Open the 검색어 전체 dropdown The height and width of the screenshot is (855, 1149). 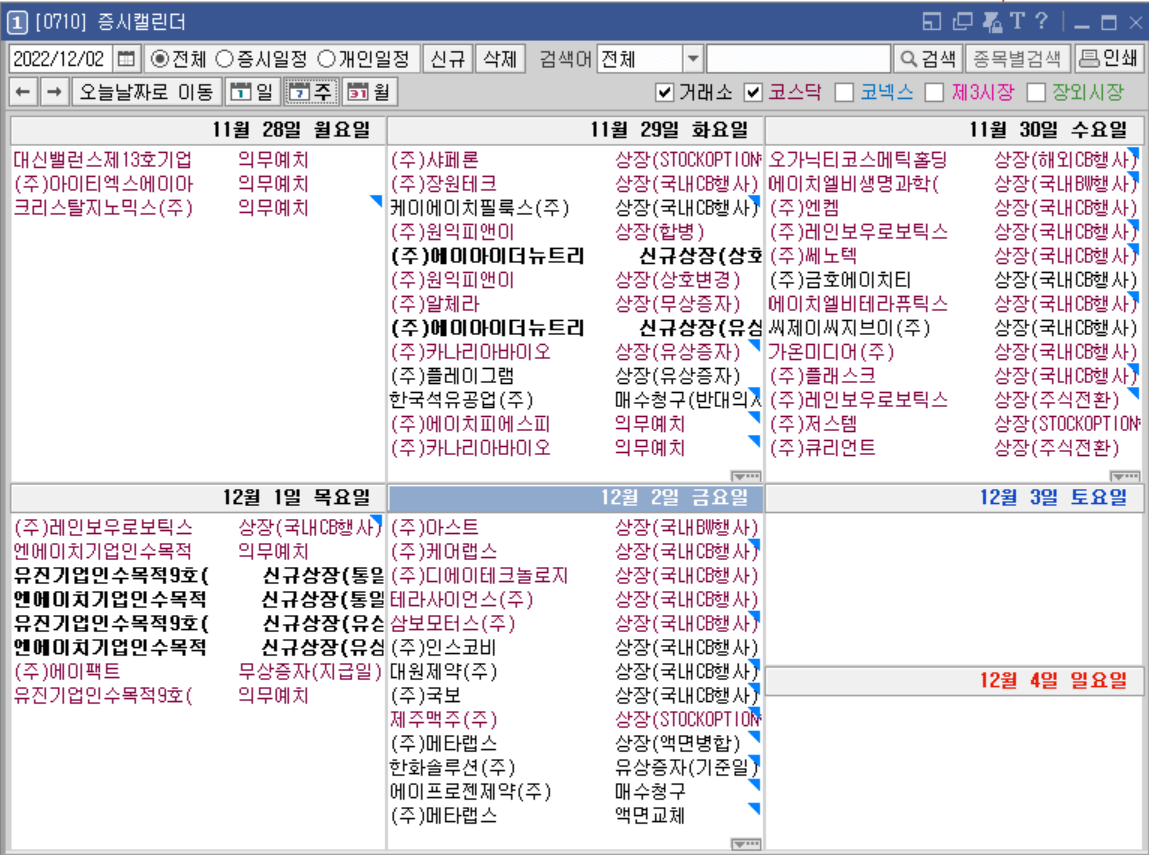[692, 59]
